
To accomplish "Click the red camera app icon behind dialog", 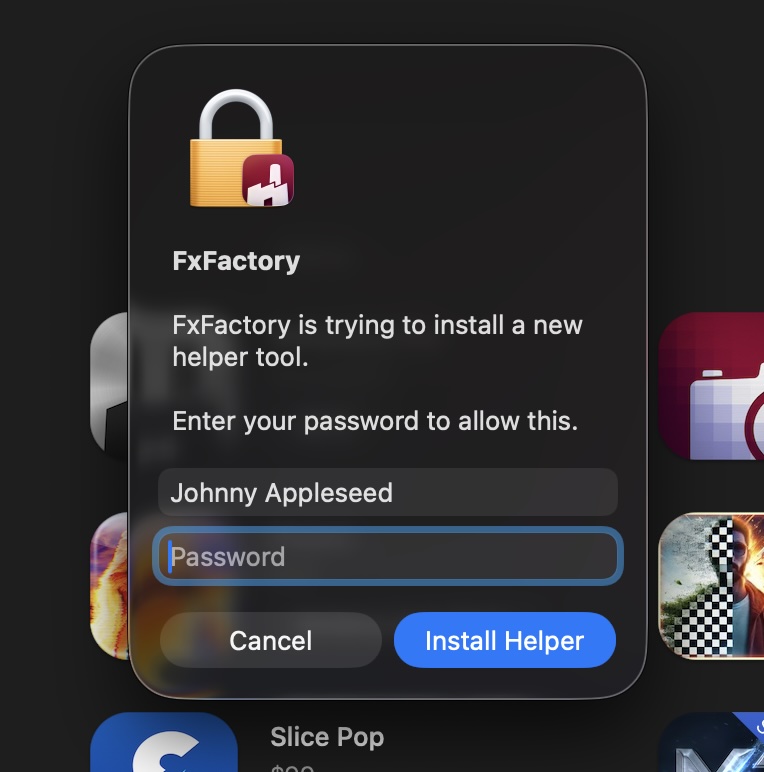I will pos(711,386).
